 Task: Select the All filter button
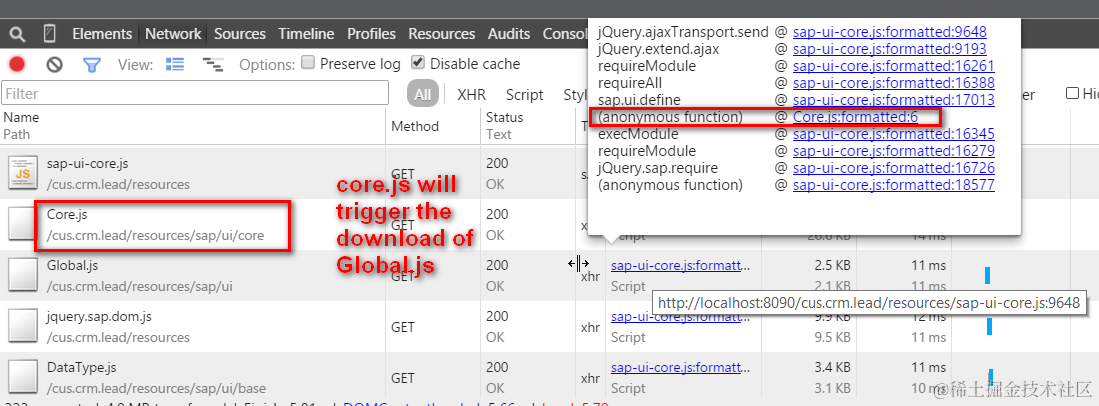click(x=423, y=95)
